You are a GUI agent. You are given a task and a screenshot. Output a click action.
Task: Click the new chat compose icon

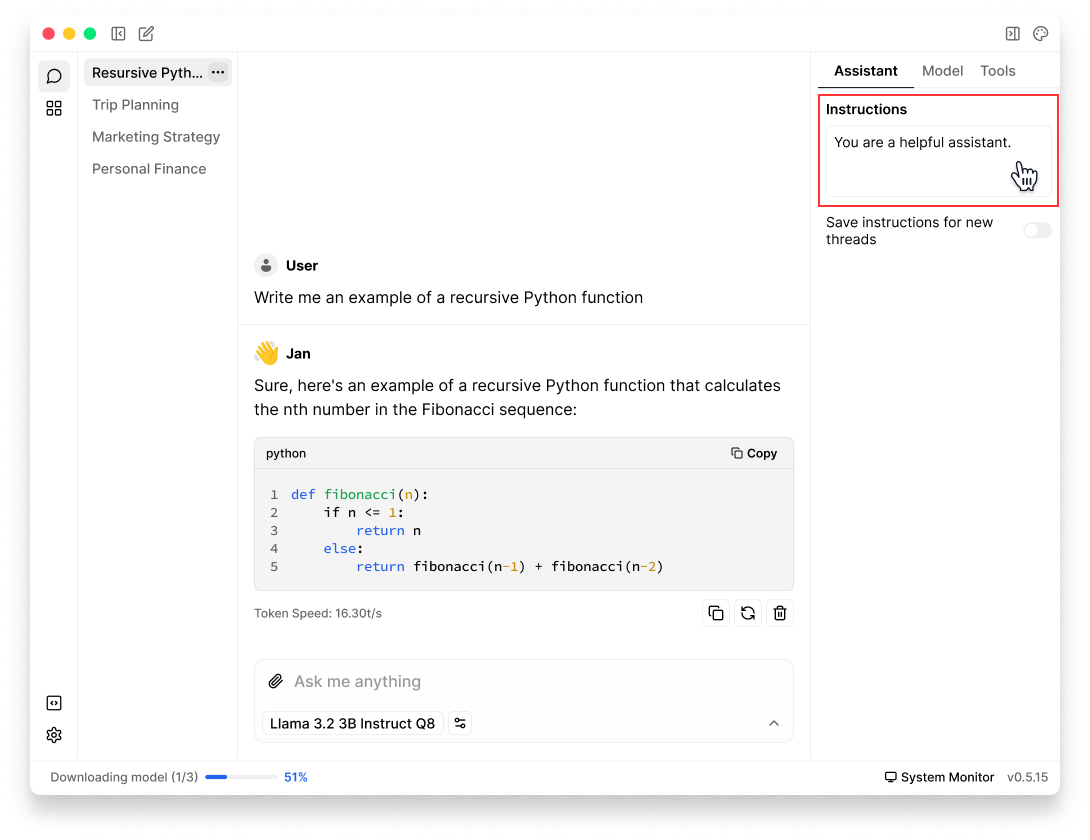point(146,34)
